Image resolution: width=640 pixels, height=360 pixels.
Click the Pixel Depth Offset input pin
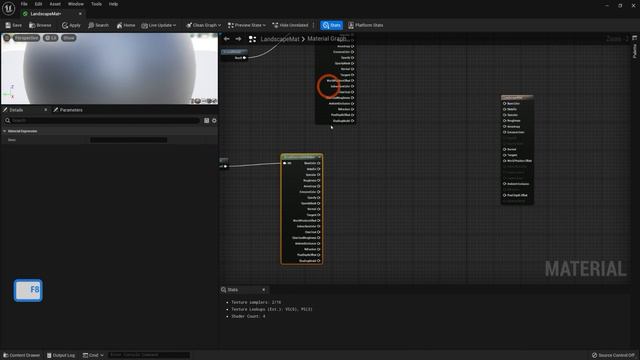click(x=504, y=195)
